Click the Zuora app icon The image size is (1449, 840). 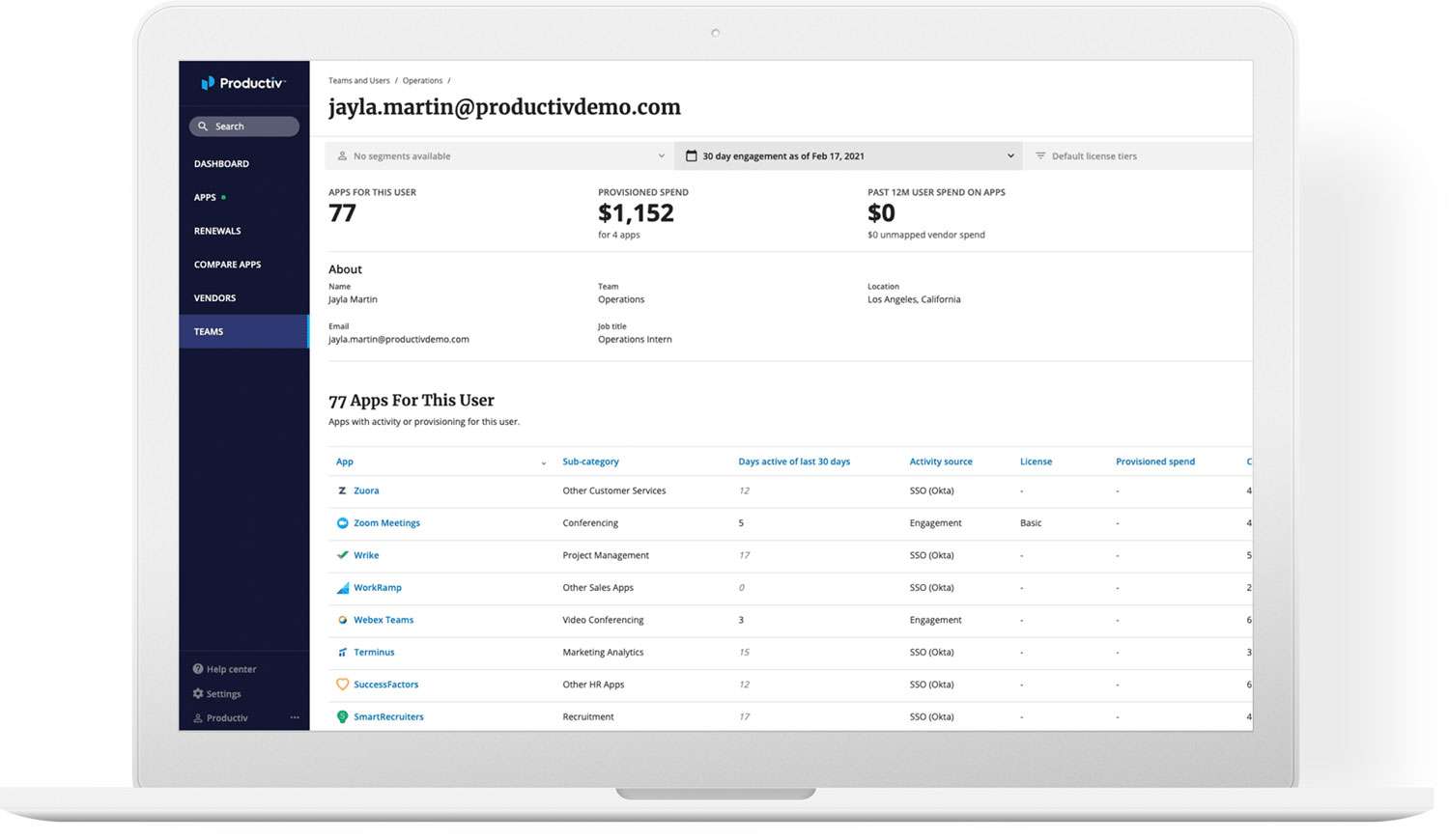point(342,490)
